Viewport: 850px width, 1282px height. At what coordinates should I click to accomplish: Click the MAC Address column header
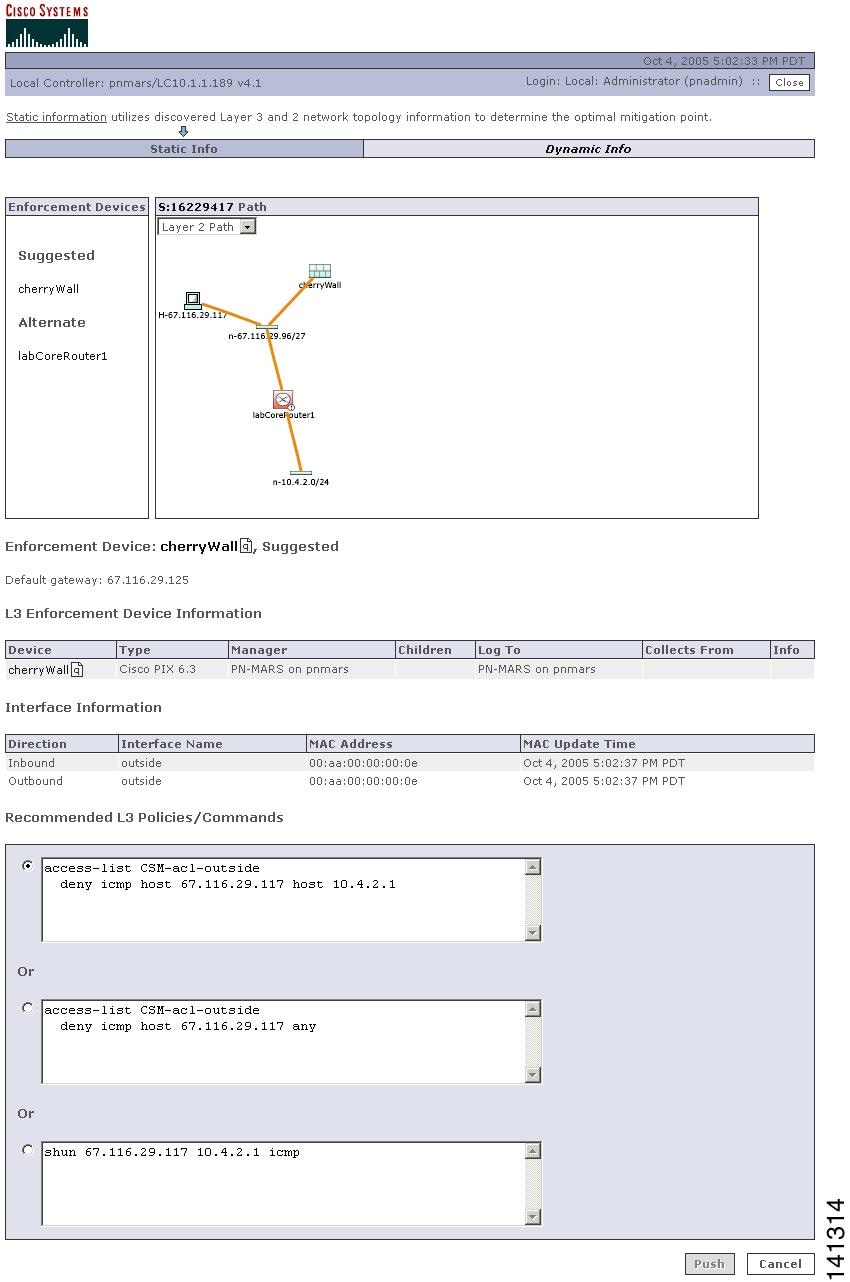pyautogui.click(x=413, y=744)
